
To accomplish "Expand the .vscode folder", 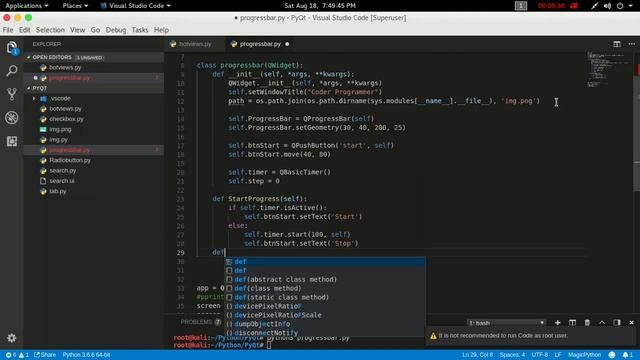I will click(60, 98).
